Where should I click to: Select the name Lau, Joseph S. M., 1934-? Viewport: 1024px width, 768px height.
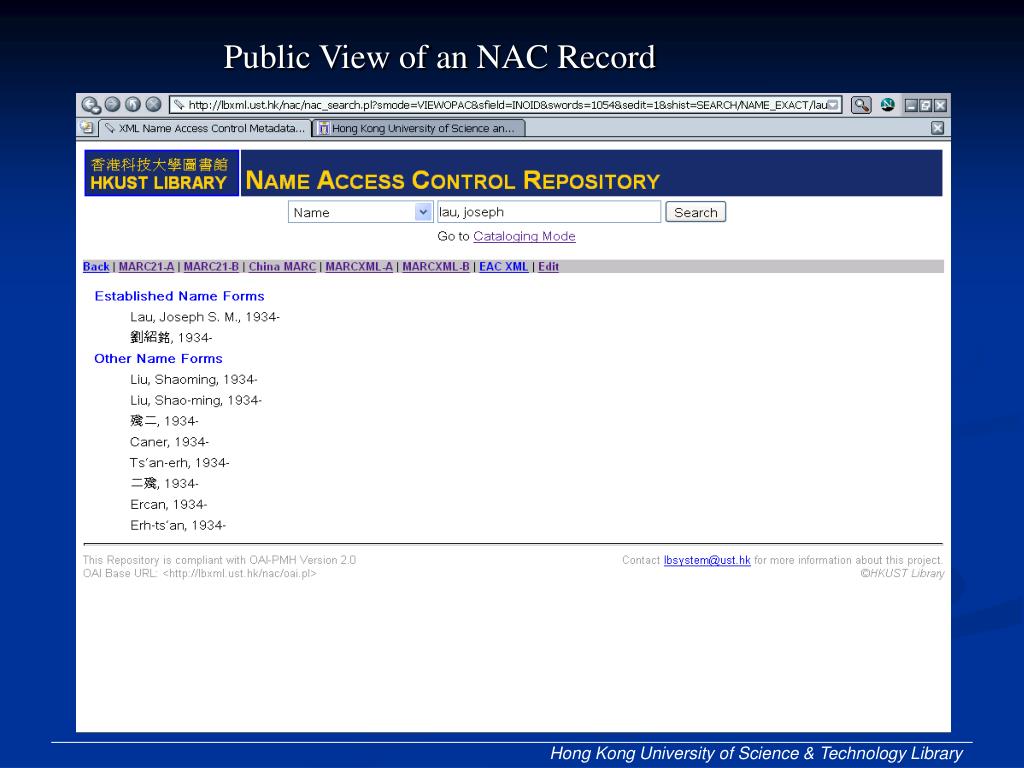[x=204, y=317]
